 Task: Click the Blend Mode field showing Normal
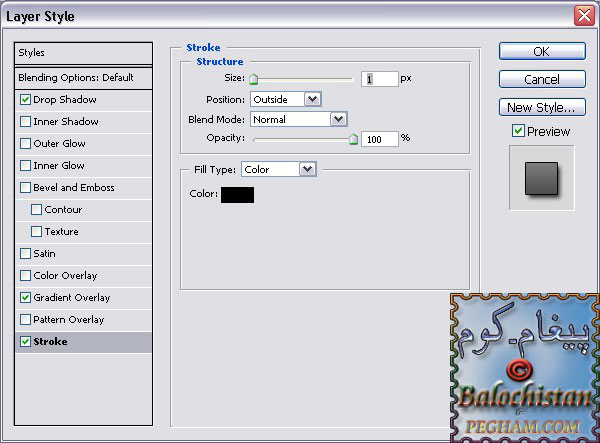click(x=291, y=119)
